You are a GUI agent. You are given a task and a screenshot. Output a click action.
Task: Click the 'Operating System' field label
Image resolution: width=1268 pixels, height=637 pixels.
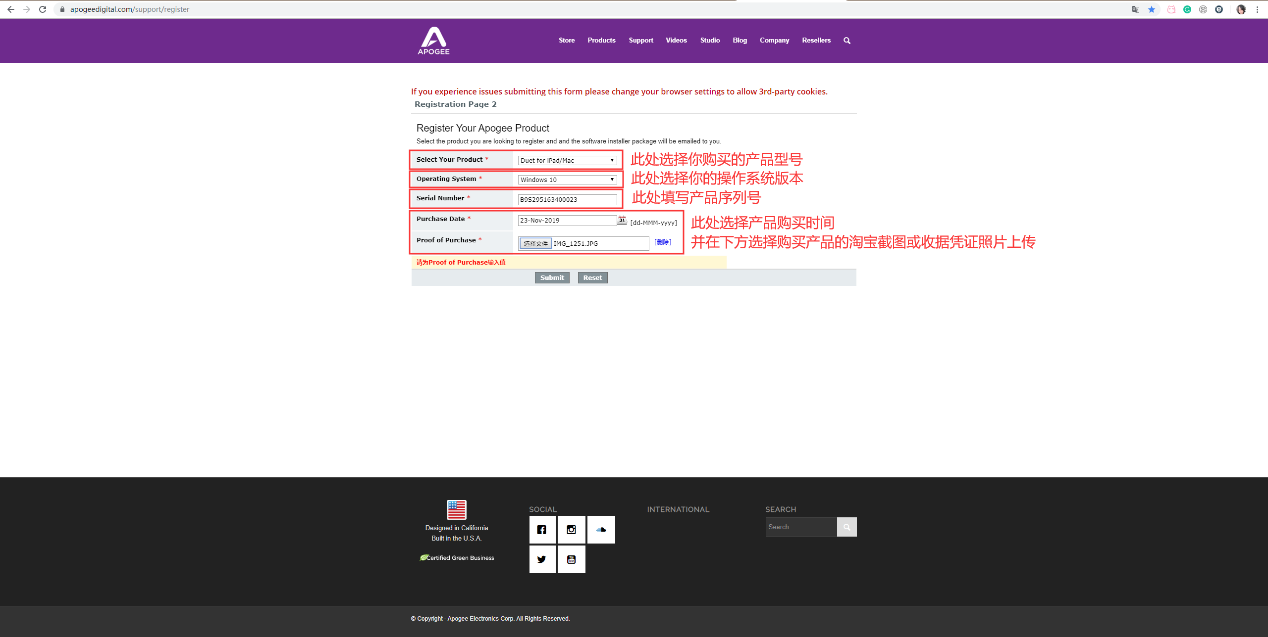449,179
